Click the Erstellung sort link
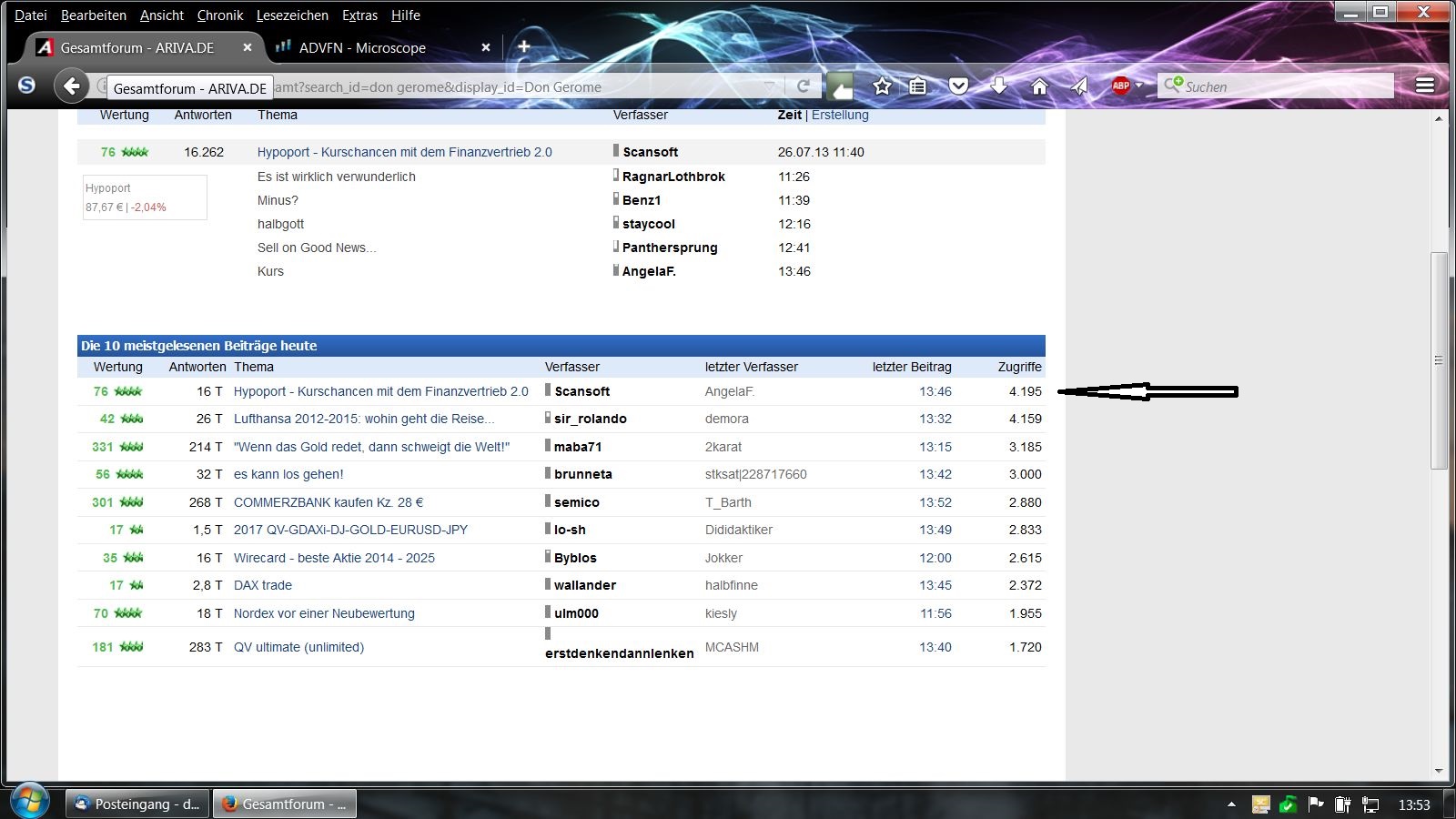Viewport: 1456px width, 819px height. (x=840, y=115)
